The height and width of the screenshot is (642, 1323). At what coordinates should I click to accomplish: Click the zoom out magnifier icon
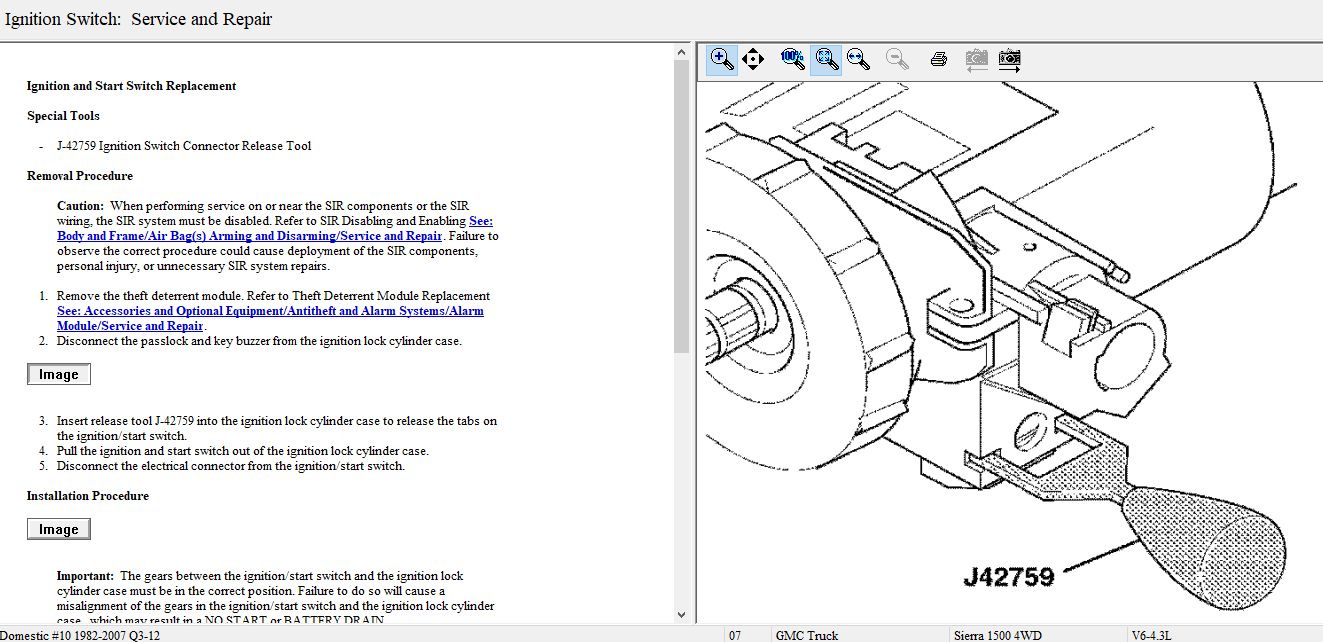coord(897,59)
